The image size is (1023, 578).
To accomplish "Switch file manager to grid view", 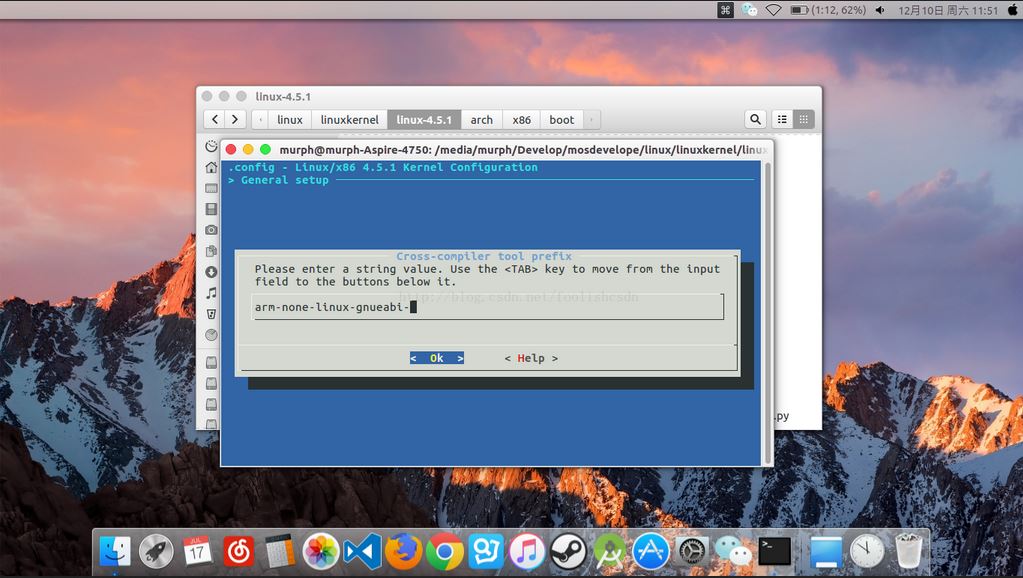I will click(804, 119).
